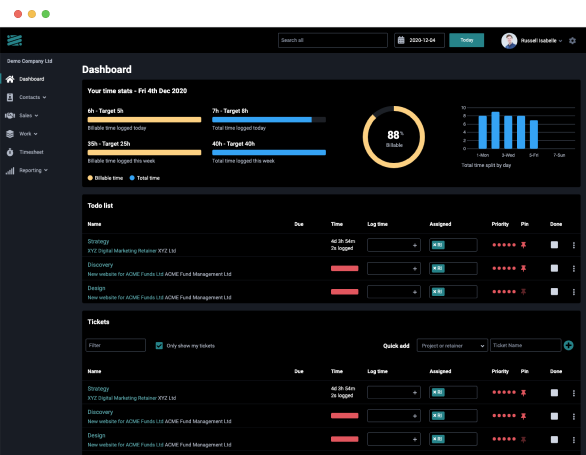Expand the Reporting sidebar menu

click(46, 170)
